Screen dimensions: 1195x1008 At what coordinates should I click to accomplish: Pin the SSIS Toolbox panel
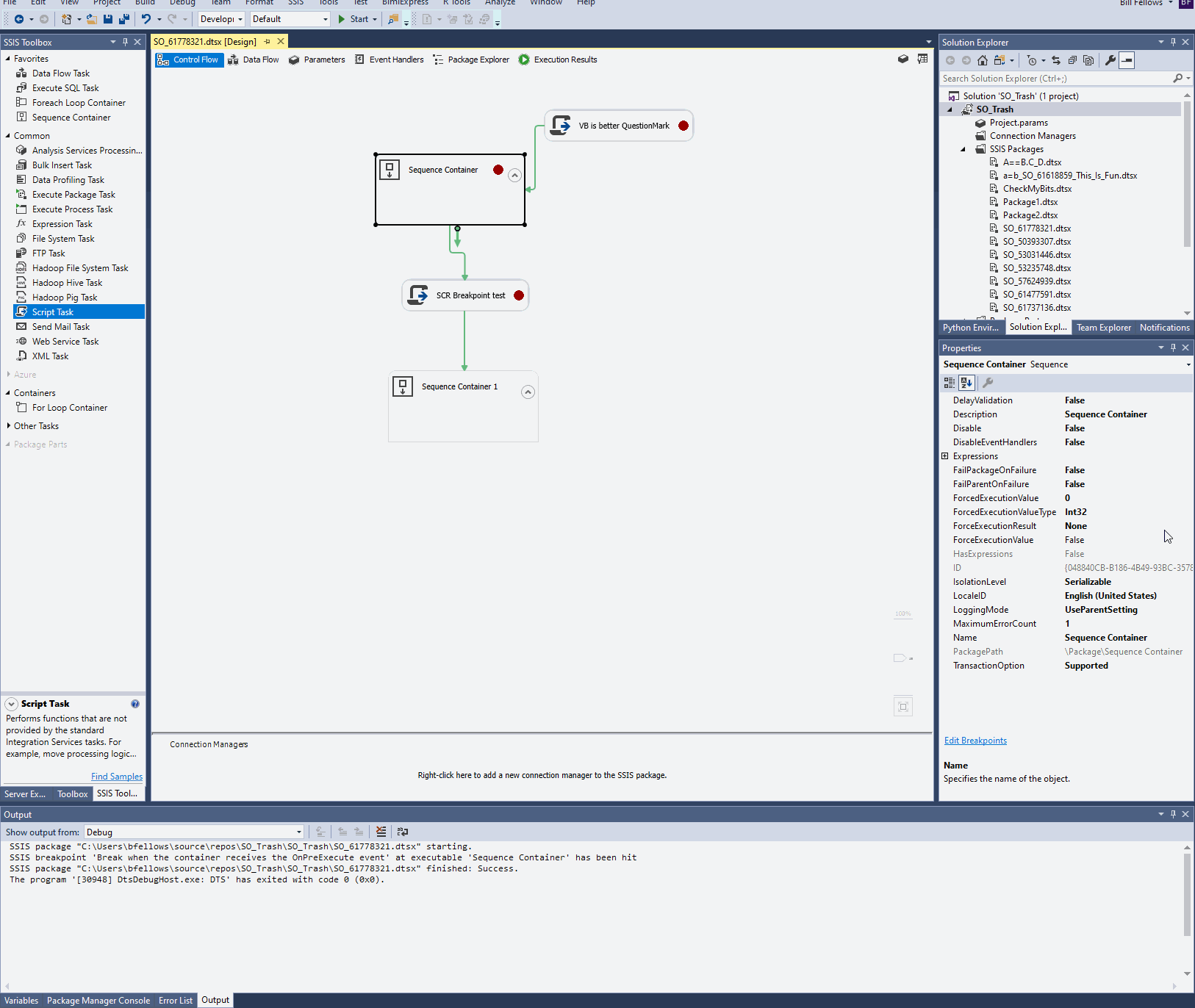(126, 42)
